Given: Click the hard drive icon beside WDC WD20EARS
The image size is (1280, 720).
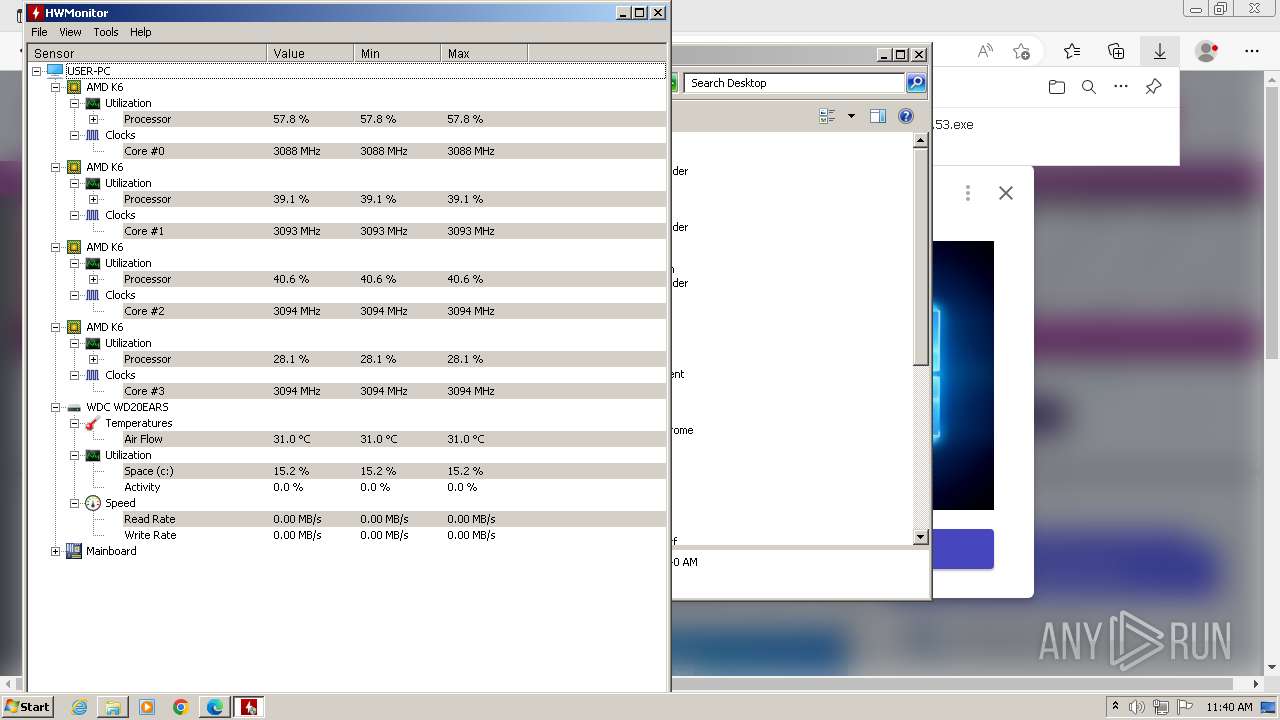Looking at the screenshot, I should coord(74,407).
